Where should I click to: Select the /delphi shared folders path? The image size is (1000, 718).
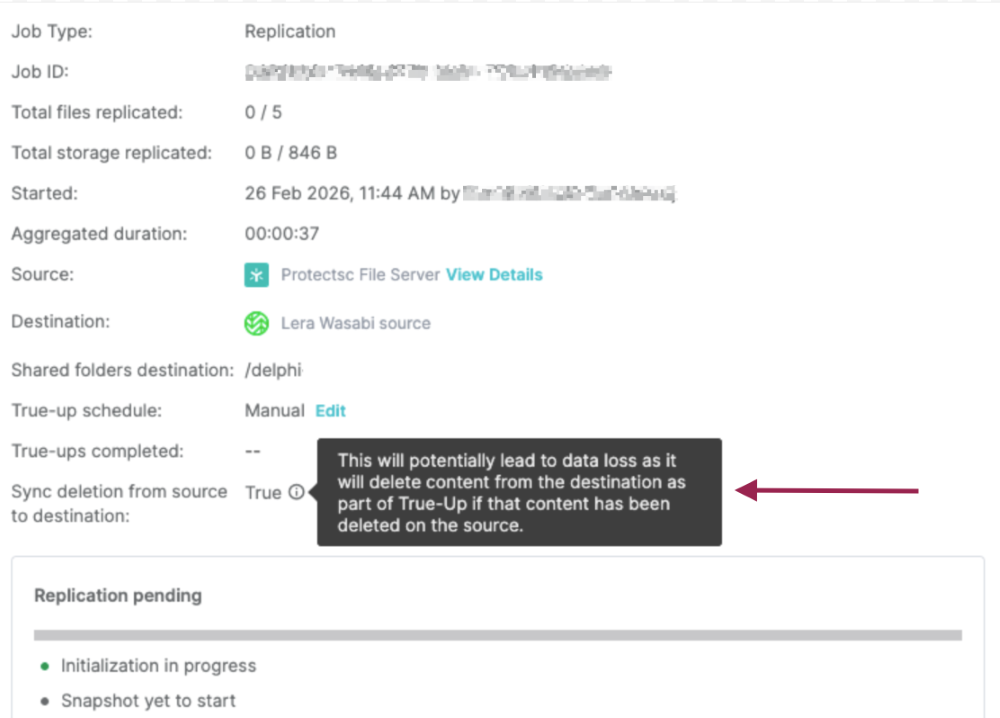coord(273,370)
